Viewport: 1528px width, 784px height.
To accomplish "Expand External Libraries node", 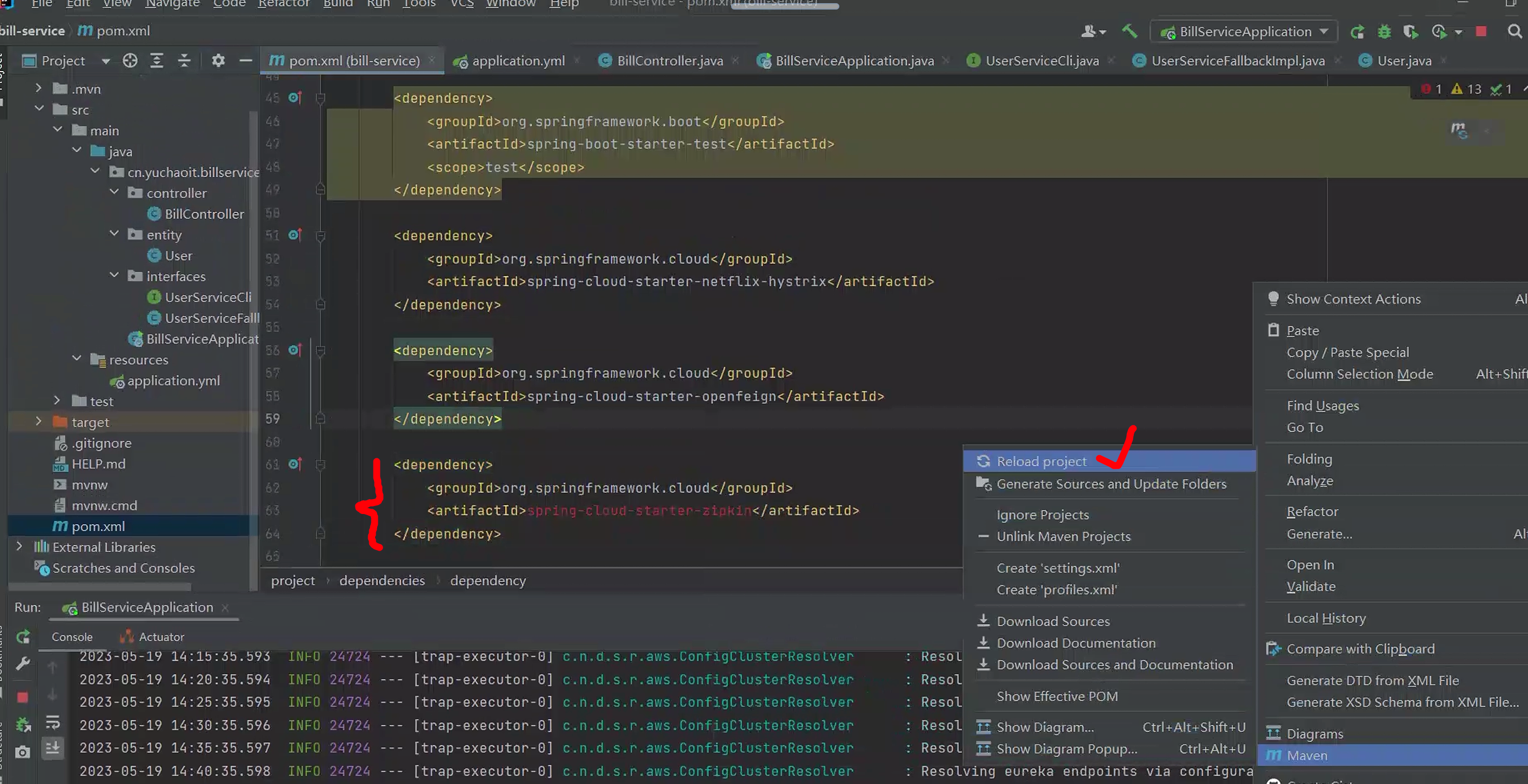I will pyautogui.click(x=20, y=546).
